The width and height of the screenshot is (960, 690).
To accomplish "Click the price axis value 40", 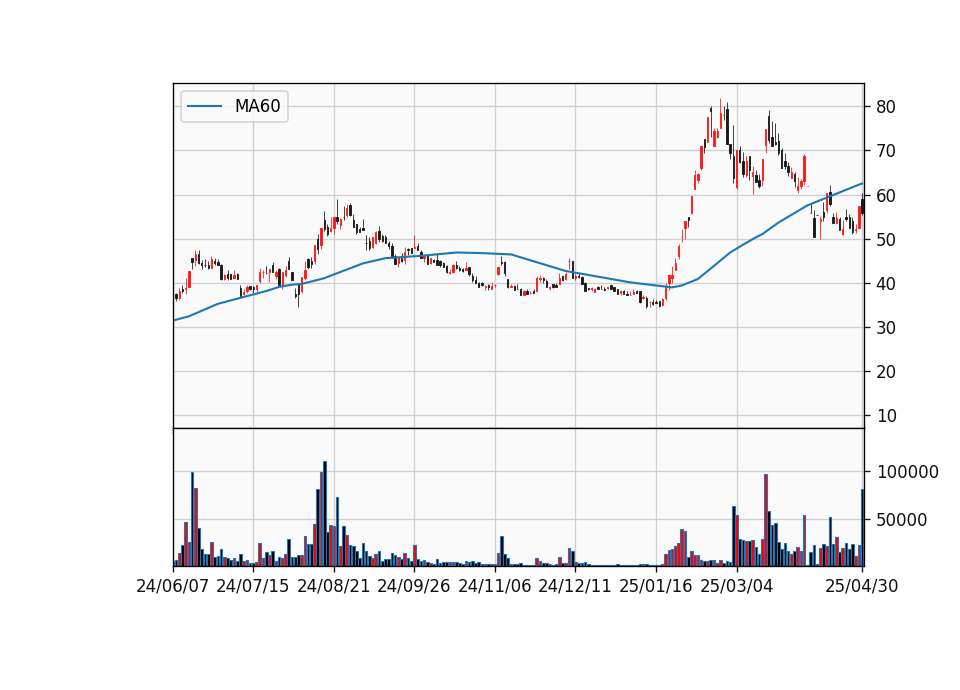I will click(x=886, y=284).
